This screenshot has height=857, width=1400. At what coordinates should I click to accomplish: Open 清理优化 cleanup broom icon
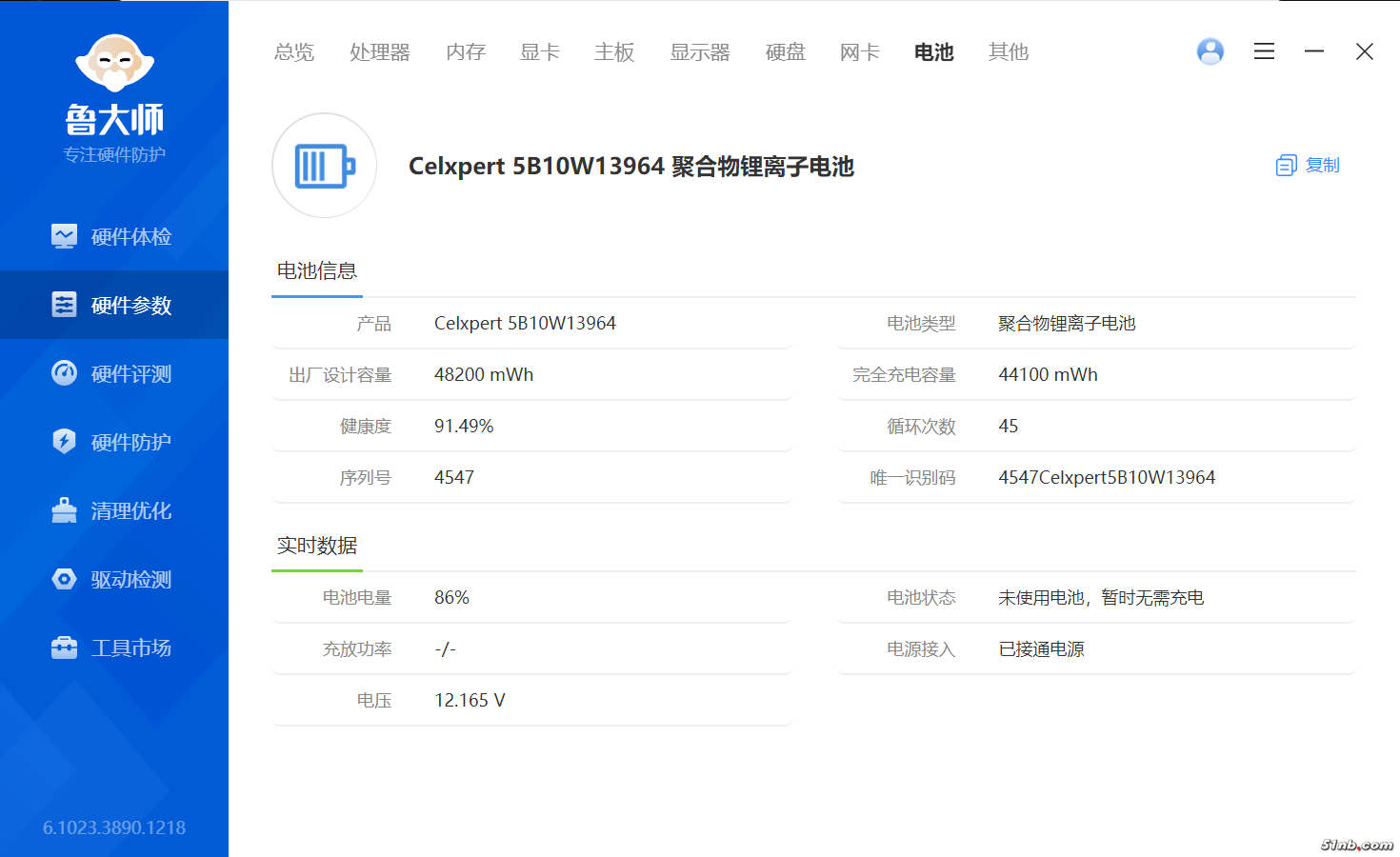tap(64, 510)
